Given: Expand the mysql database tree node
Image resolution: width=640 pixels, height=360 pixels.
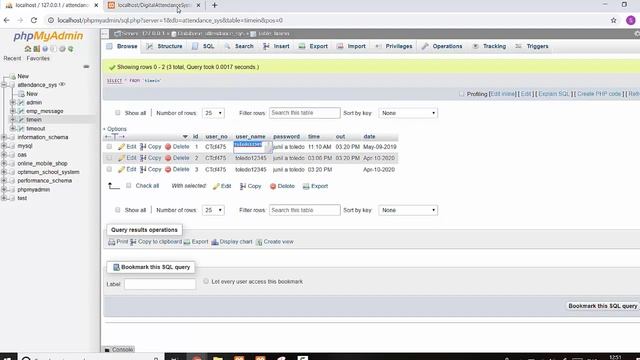Looking at the screenshot, I should tap(4, 146).
